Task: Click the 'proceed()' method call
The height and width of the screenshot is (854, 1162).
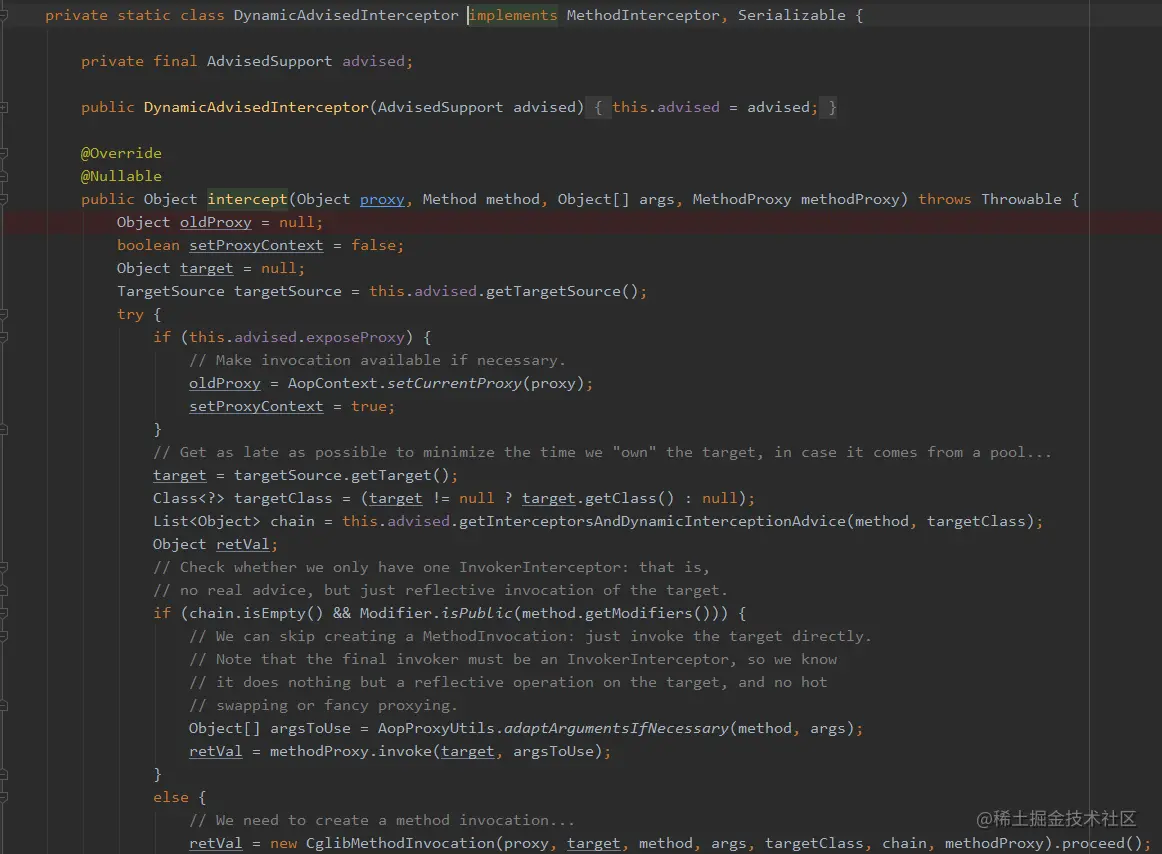Action: pos(1102,844)
